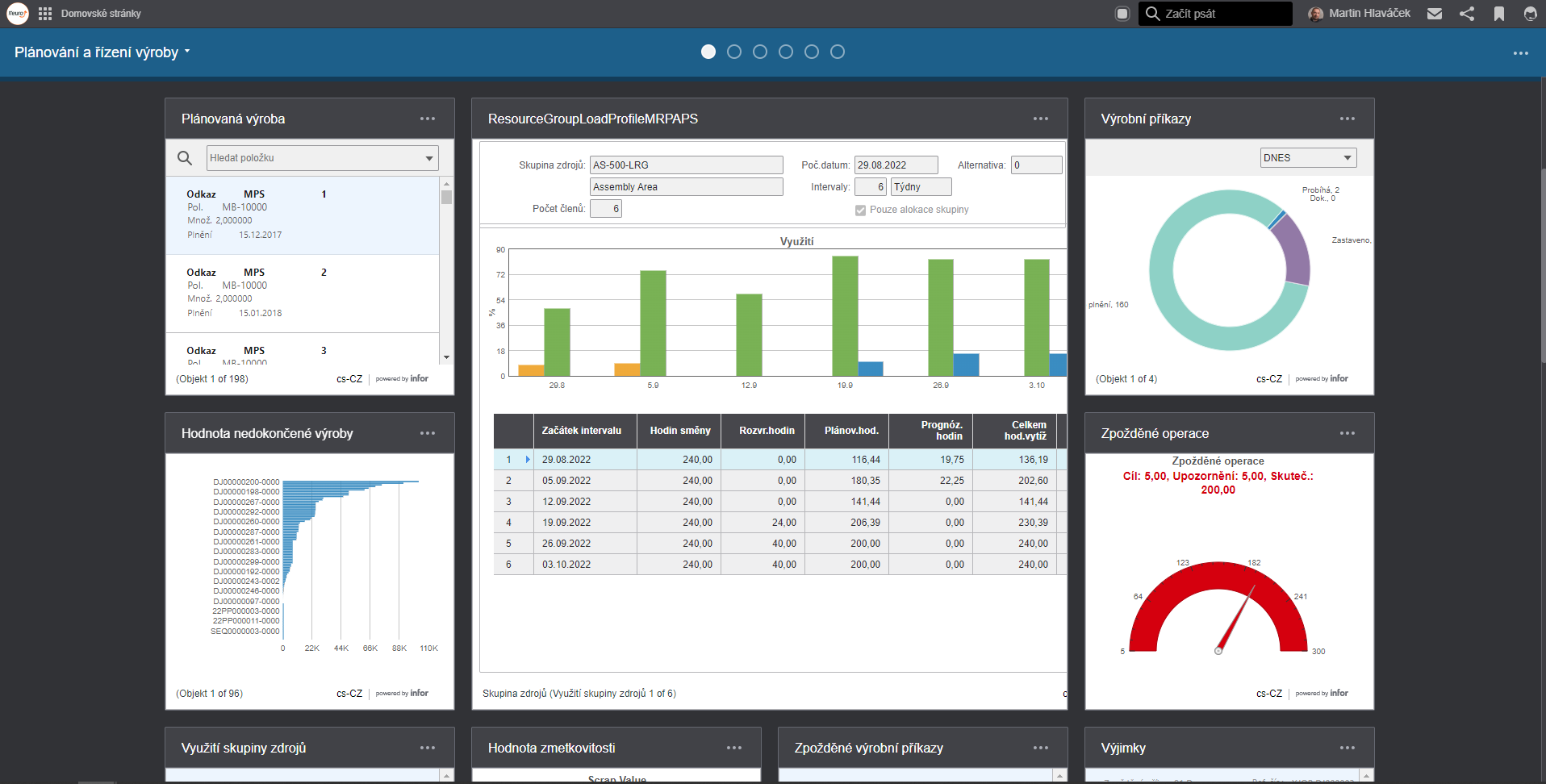Expand the Hledat položku dropdown

coord(429,158)
